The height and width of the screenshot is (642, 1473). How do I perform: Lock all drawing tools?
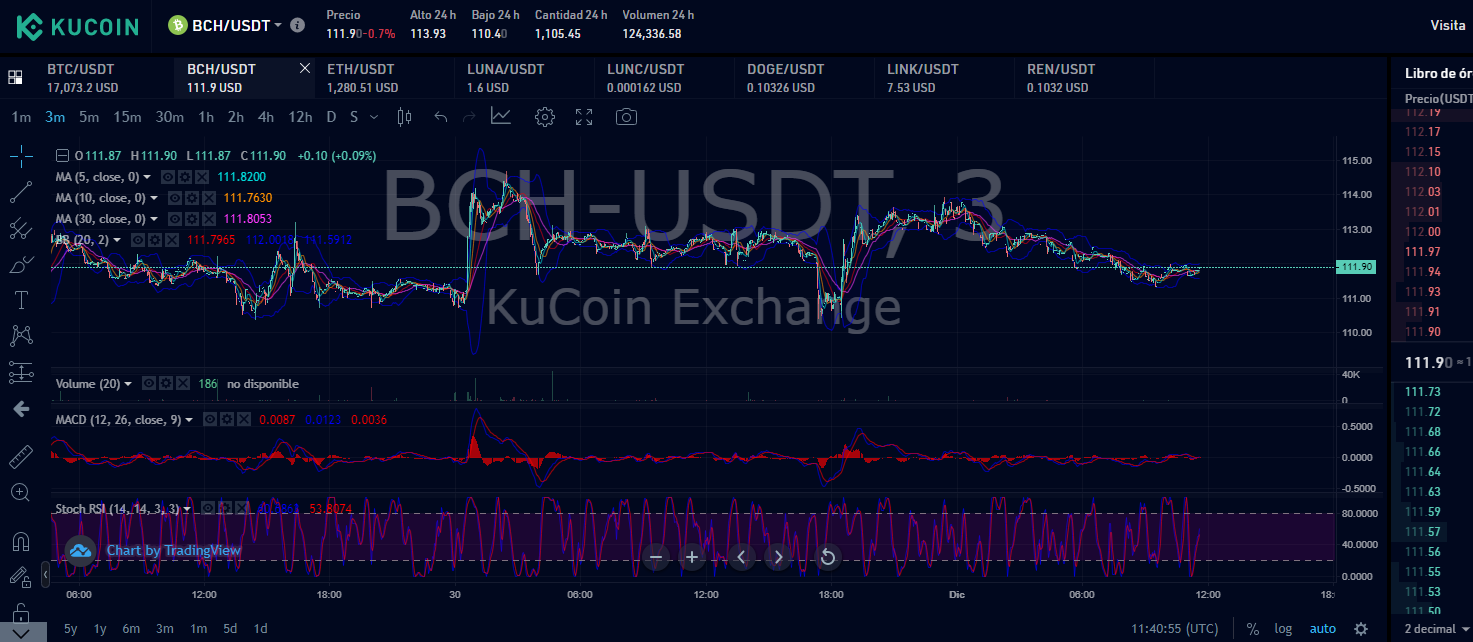pyautogui.click(x=21, y=611)
